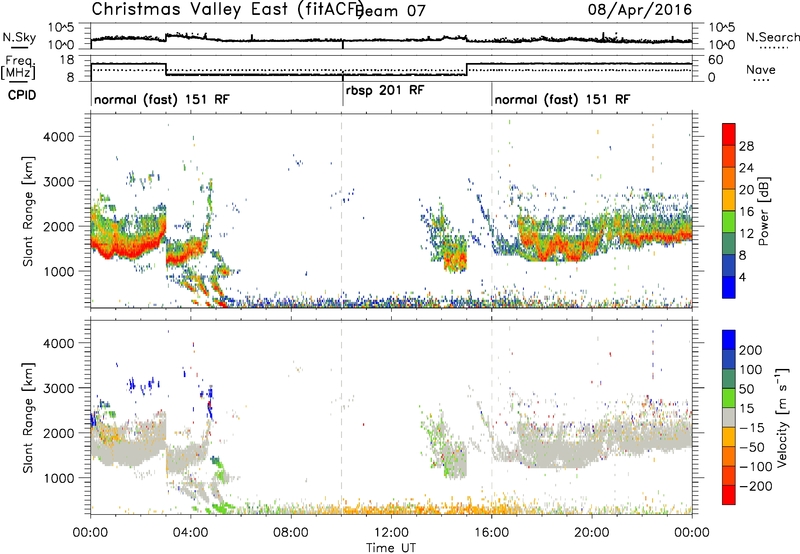Select the 04:00 time tick label
This screenshot has height=554, width=800.
coord(191,533)
